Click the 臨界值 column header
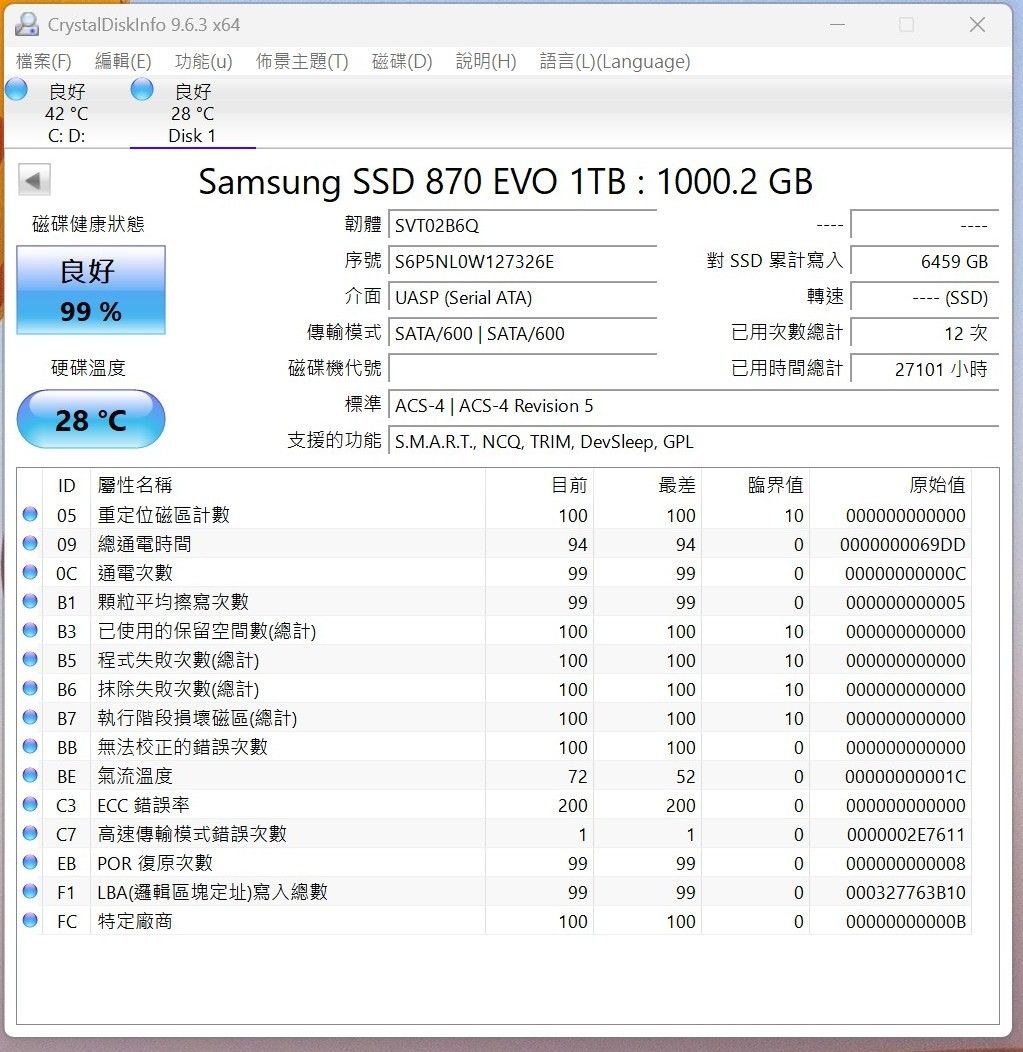The height and width of the screenshot is (1052, 1023). 755,485
